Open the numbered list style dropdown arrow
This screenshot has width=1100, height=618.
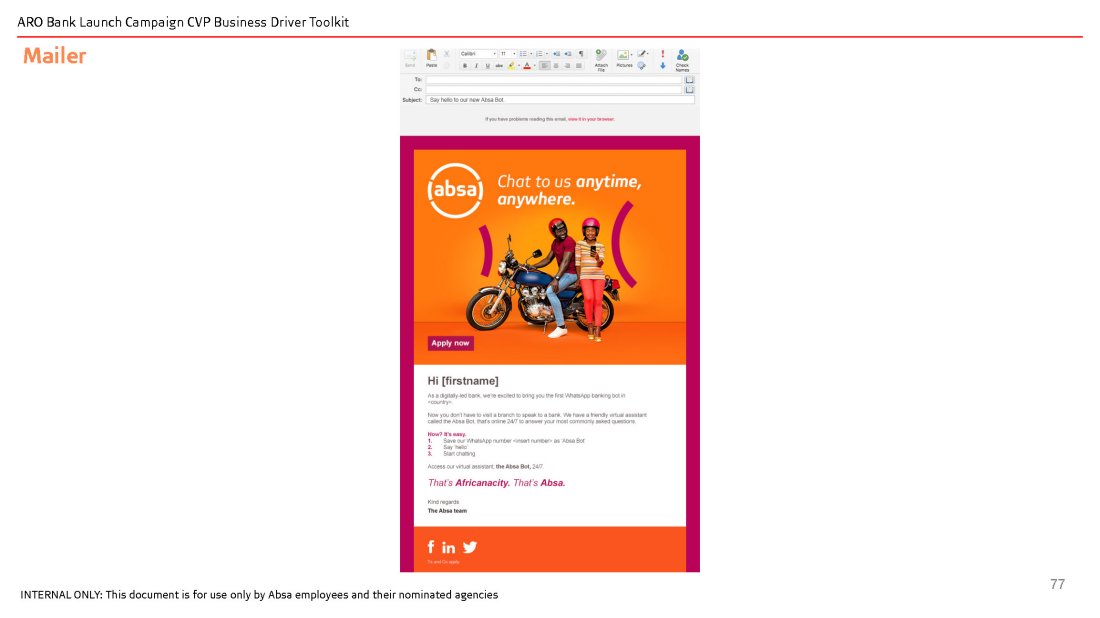[x=547, y=54]
